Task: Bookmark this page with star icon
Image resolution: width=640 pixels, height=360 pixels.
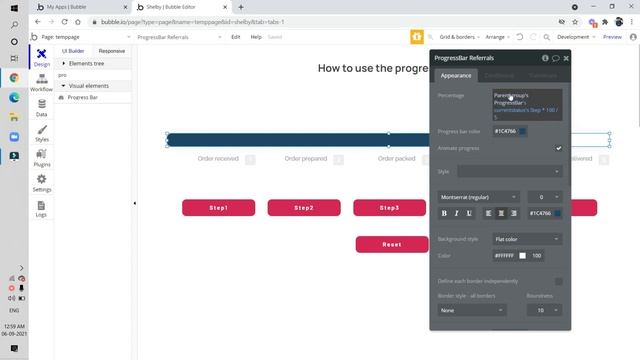Action: [575, 22]
